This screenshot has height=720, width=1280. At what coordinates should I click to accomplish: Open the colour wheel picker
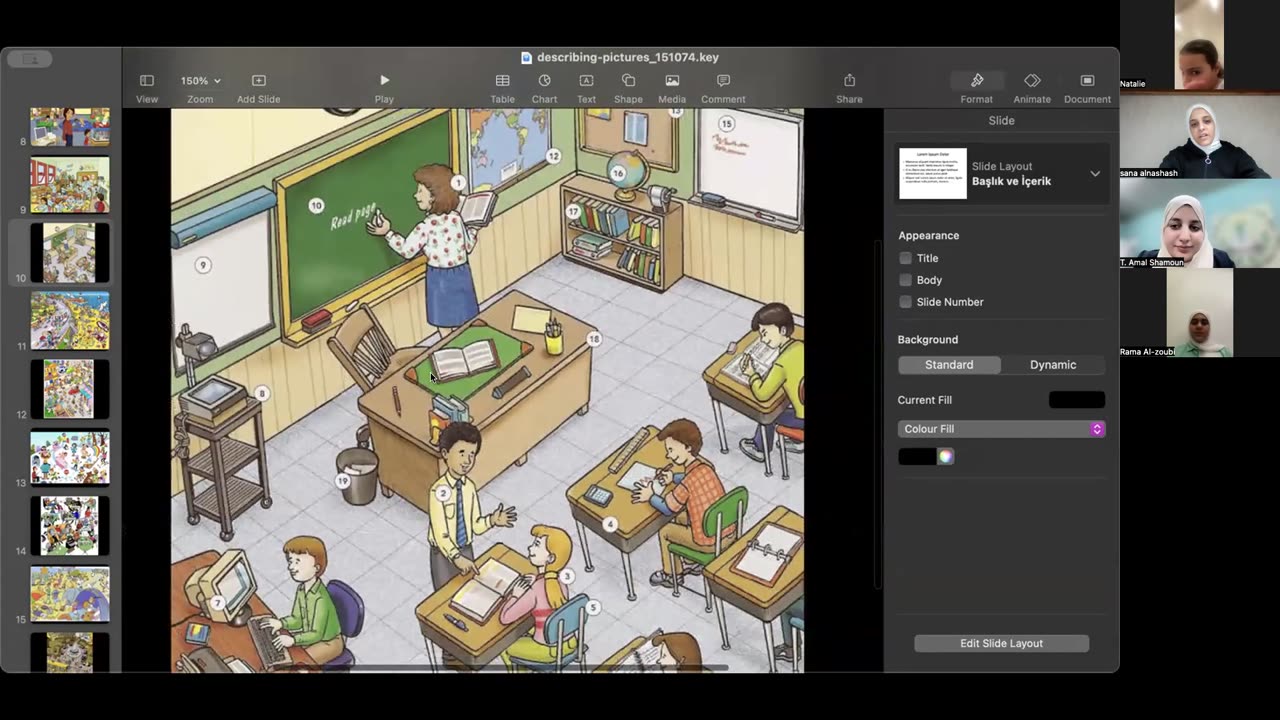(945, 456)
